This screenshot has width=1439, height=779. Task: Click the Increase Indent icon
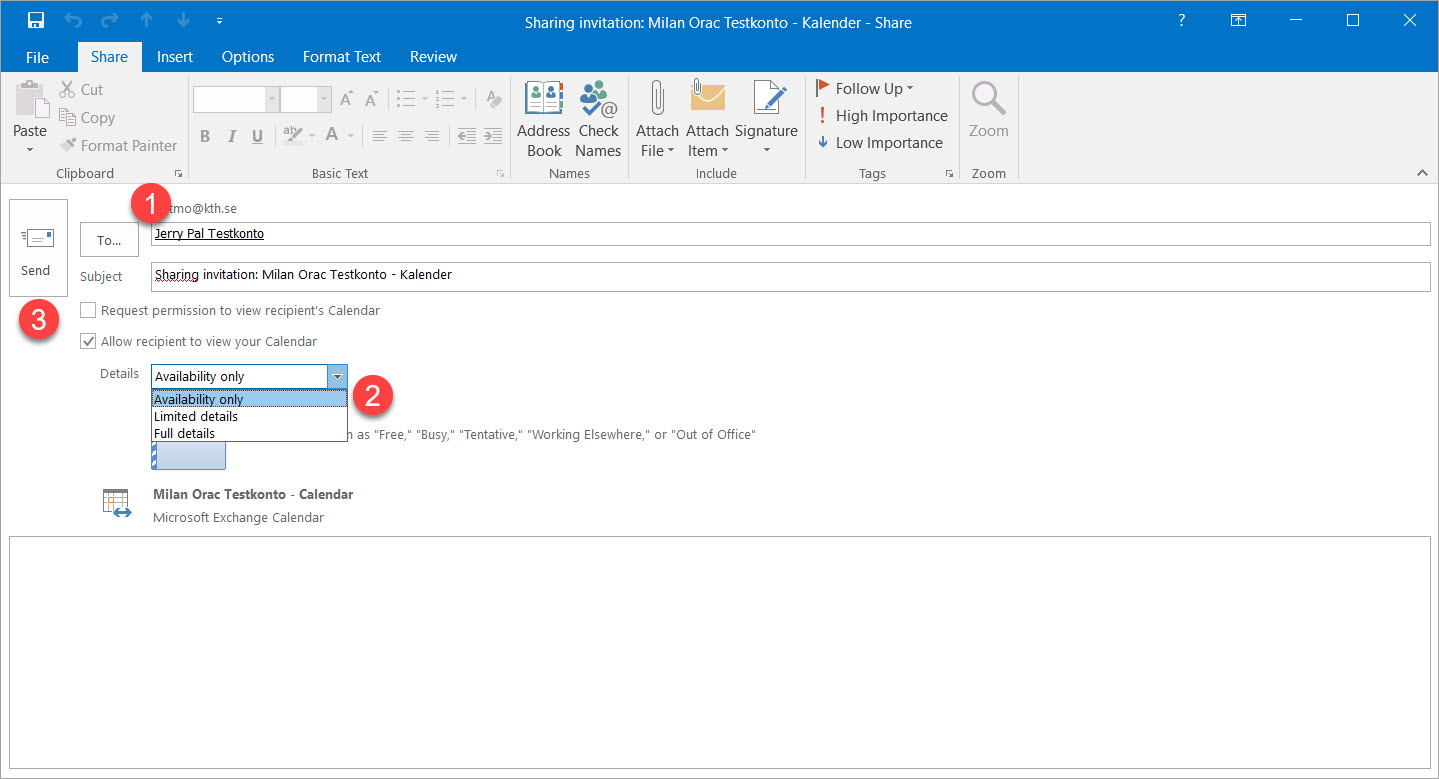(x=492, y=136)
